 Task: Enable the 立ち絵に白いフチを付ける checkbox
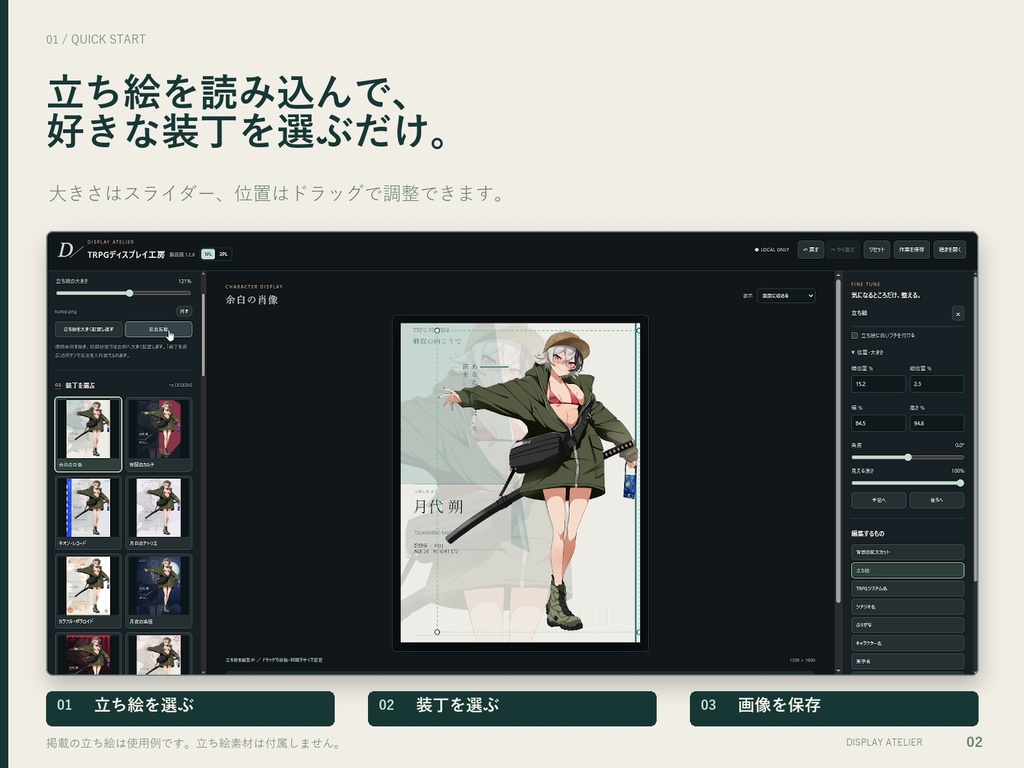tap(854, 336)
